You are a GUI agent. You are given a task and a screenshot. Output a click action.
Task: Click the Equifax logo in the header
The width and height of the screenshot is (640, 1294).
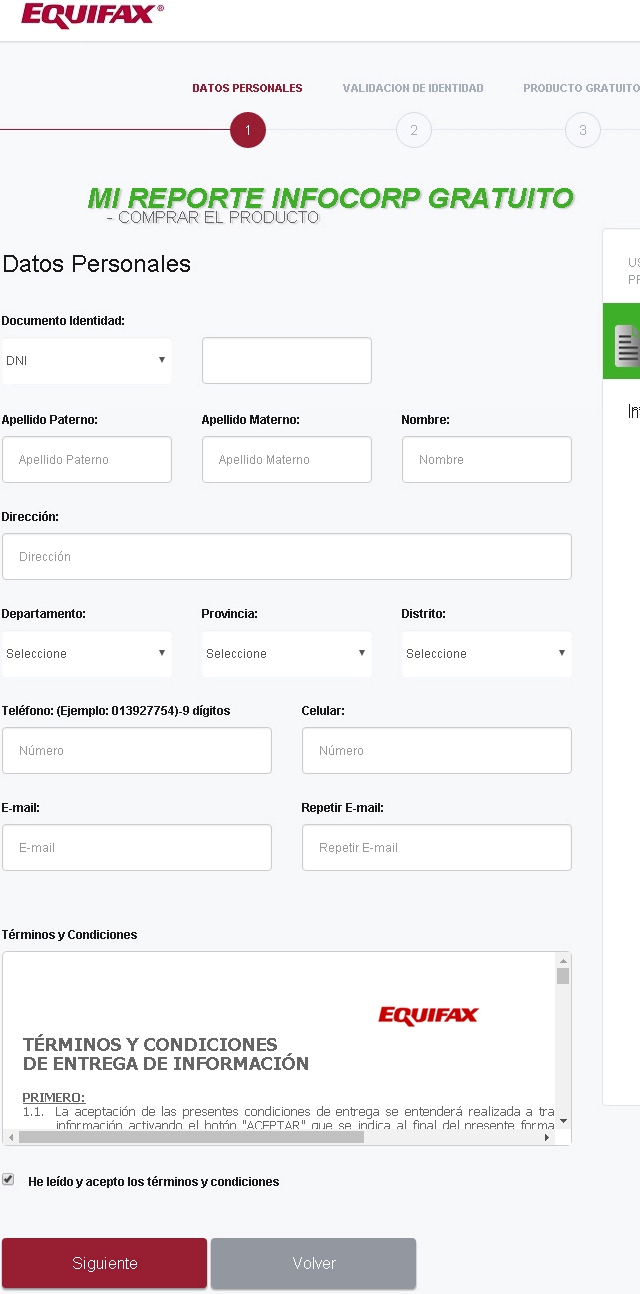(x=91, y=15)
